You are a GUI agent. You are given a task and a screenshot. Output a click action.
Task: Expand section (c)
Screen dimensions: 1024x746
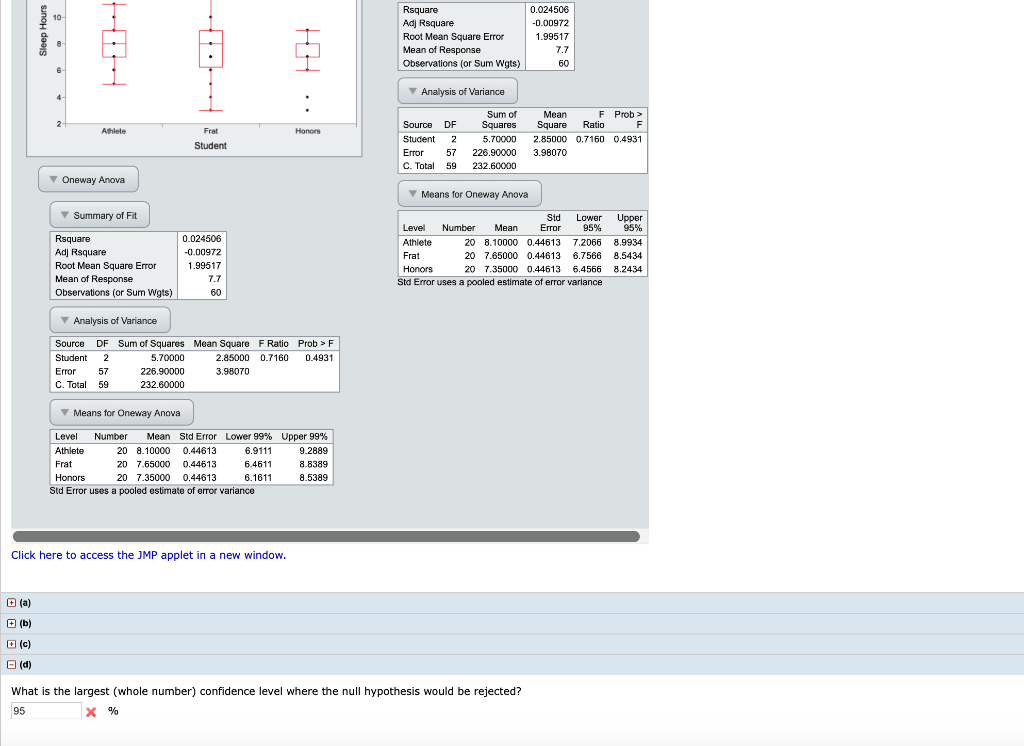11,644
